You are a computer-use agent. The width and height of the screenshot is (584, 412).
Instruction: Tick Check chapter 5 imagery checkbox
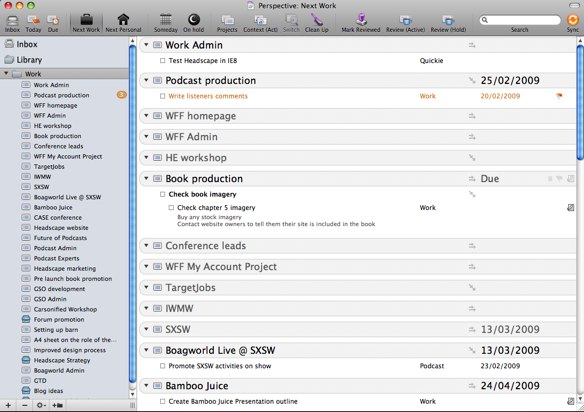point(171,207)
